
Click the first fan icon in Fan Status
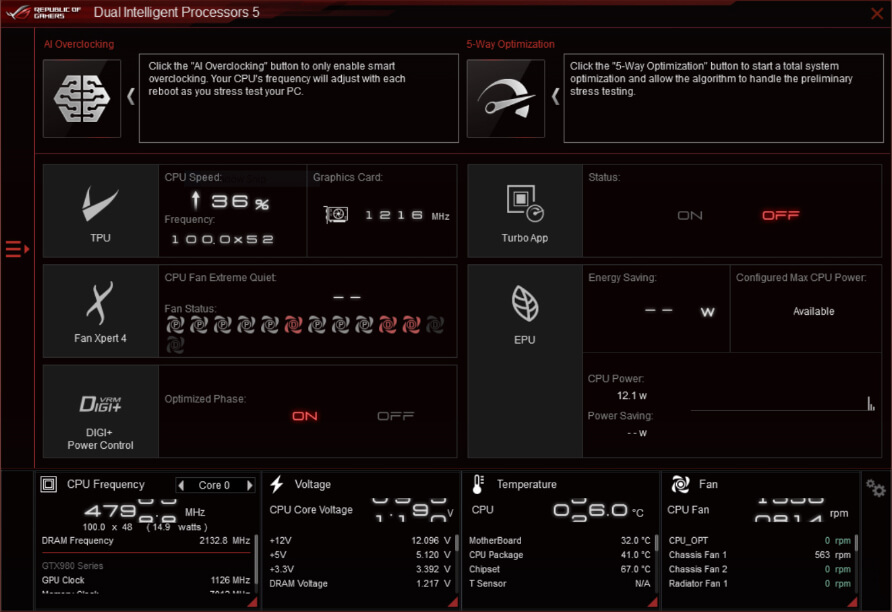click(x=175, y=325)
